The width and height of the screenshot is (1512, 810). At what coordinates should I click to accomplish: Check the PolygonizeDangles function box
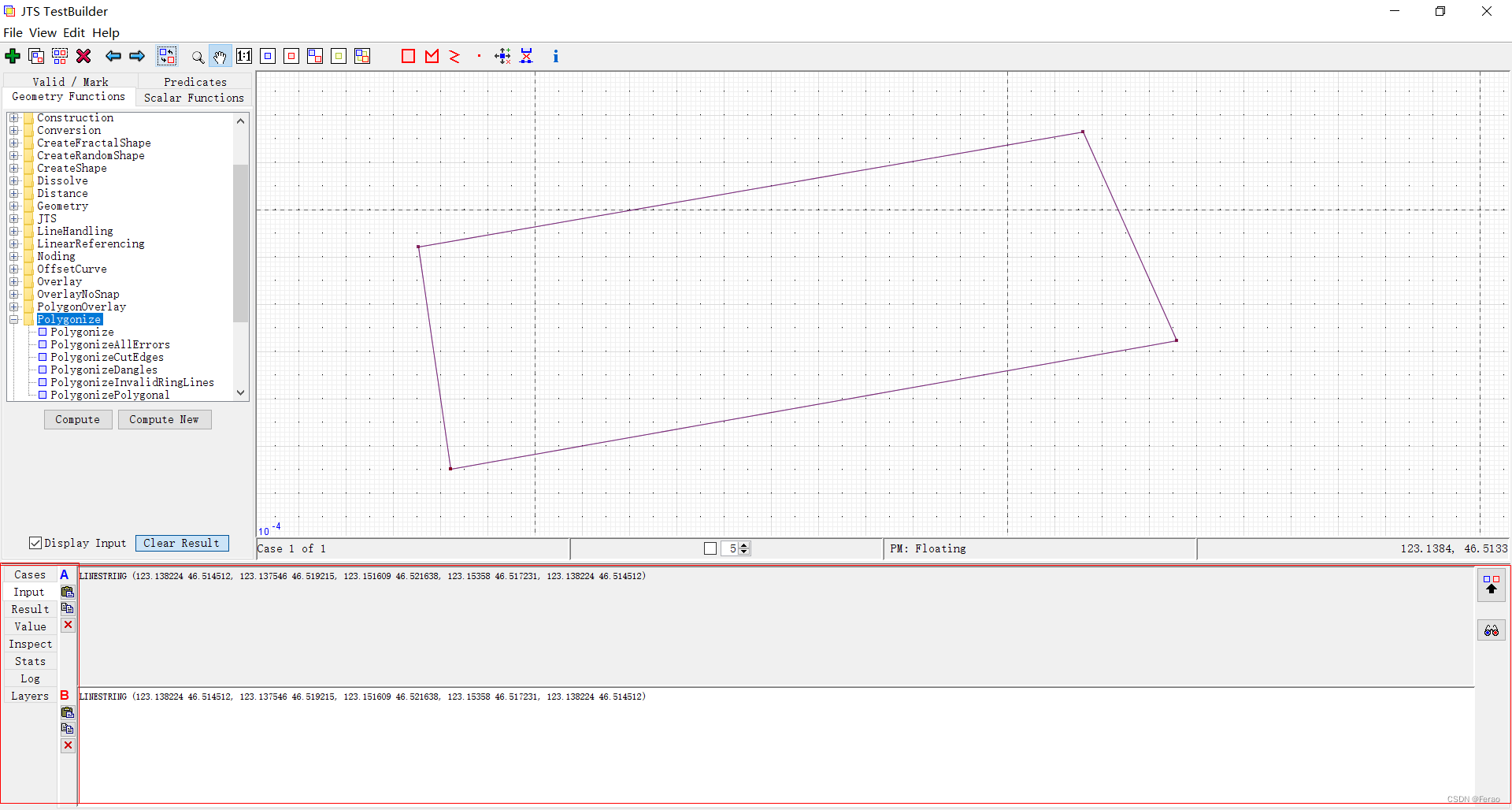tap(43, 370)
